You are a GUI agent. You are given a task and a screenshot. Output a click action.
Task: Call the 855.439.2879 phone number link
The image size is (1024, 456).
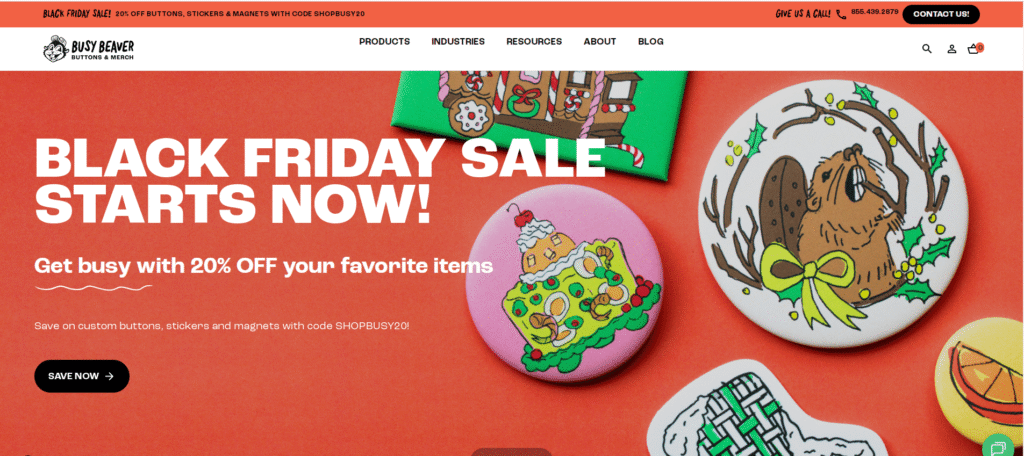coord(874,12)
